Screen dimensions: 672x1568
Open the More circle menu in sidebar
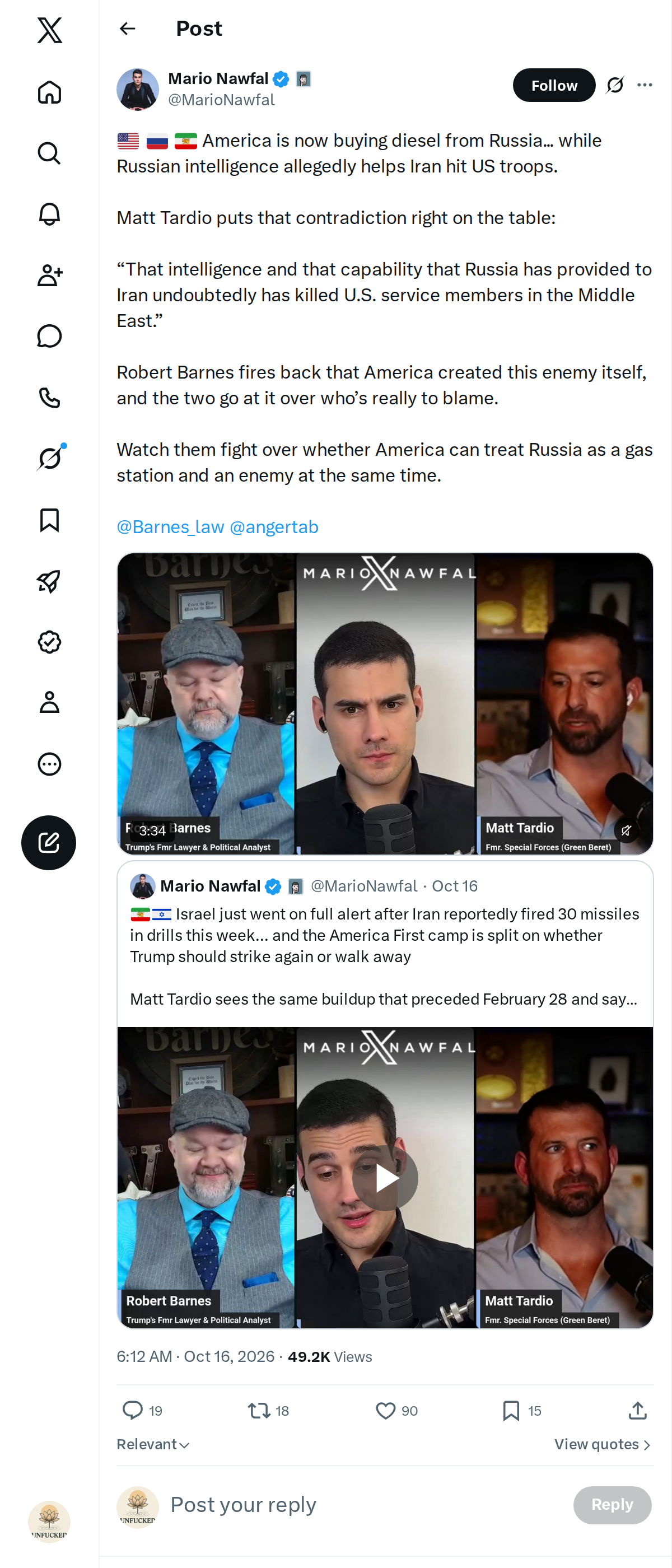coord(49,764)
